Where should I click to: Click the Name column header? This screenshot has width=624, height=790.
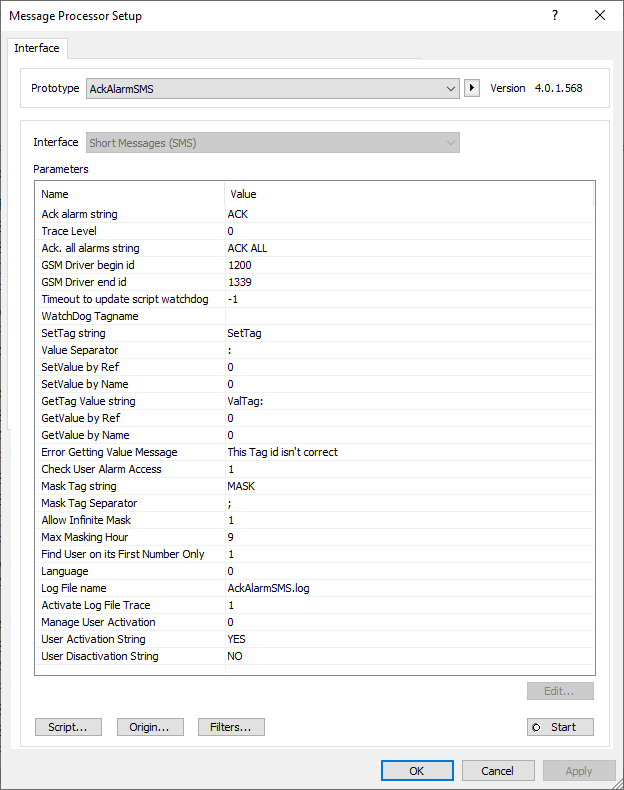click(130, 194)
